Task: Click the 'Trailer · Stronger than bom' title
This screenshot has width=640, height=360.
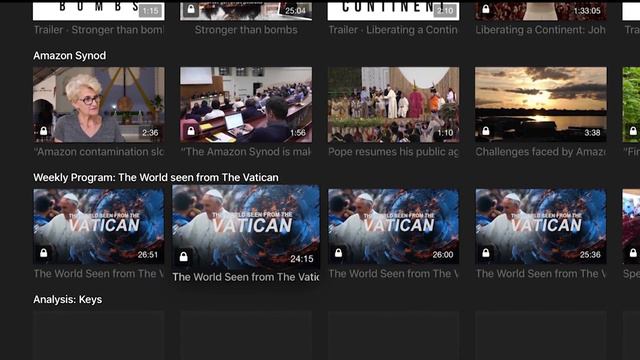Action: [99, 30]
